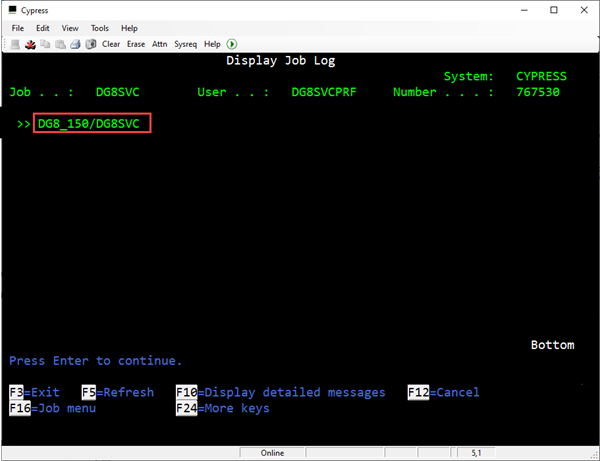Screen dimensions: 600x461
Task: Click the F16=Job menu function key
Action: (52, 408)
